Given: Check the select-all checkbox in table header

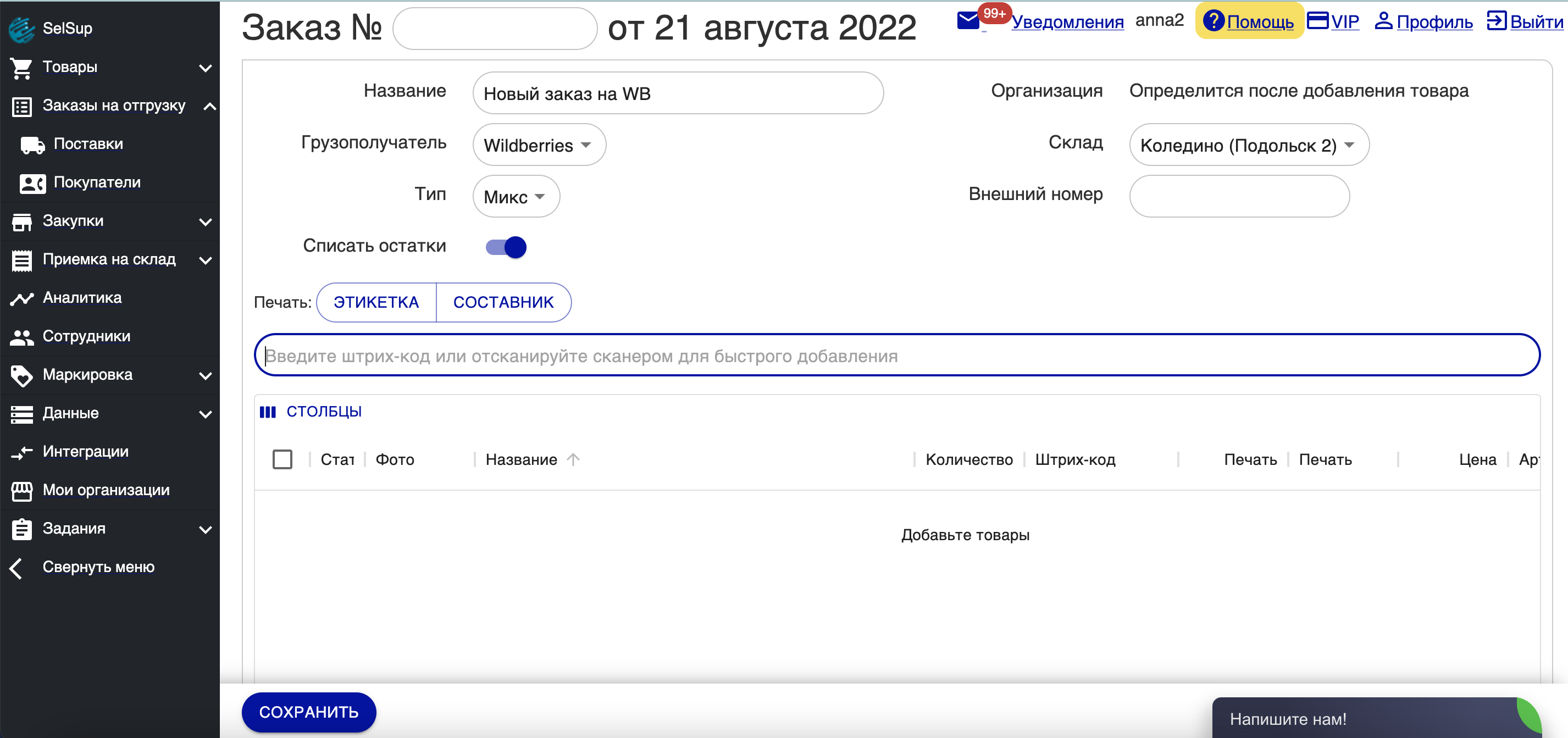Looking at the screenshot, I should click(x=282, y=459).
